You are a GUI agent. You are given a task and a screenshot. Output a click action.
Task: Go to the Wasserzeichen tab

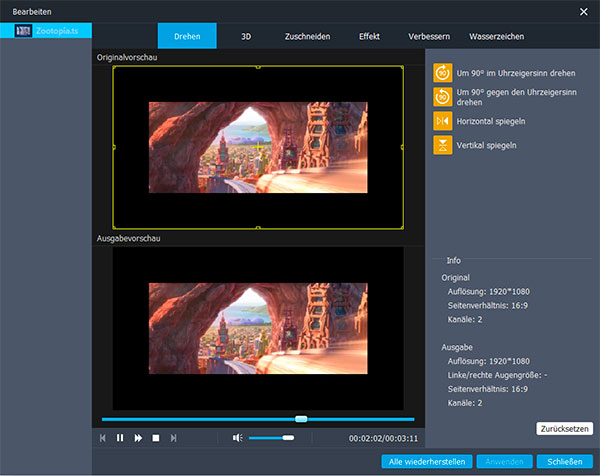(497, 36)
